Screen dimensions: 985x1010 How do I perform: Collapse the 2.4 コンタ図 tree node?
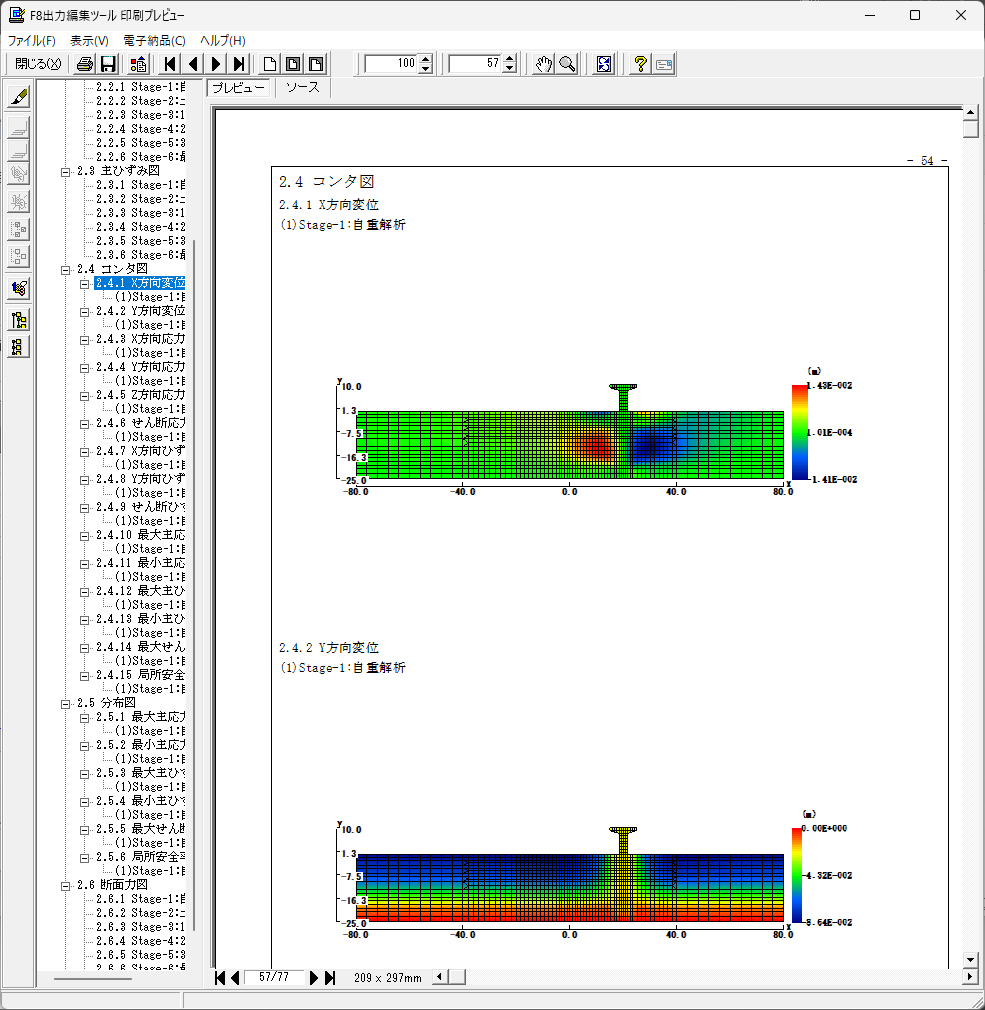(x=66, y=269)
